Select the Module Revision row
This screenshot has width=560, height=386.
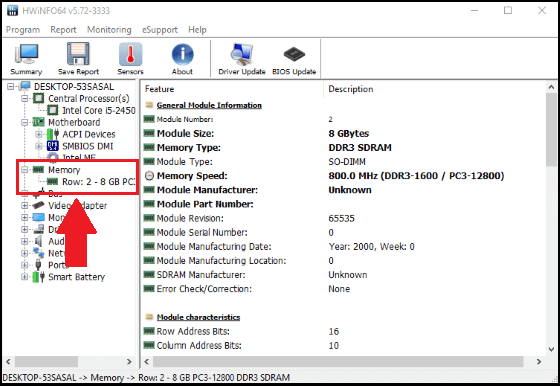point(344,218)
